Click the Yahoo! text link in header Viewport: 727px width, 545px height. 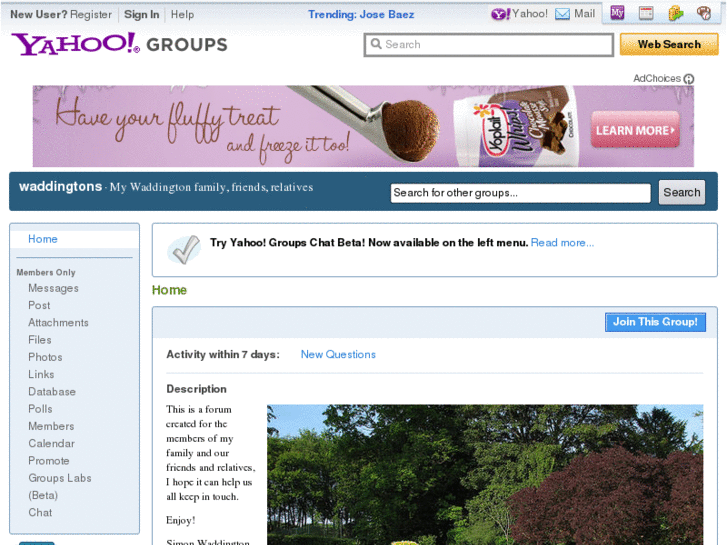point(530,14)
